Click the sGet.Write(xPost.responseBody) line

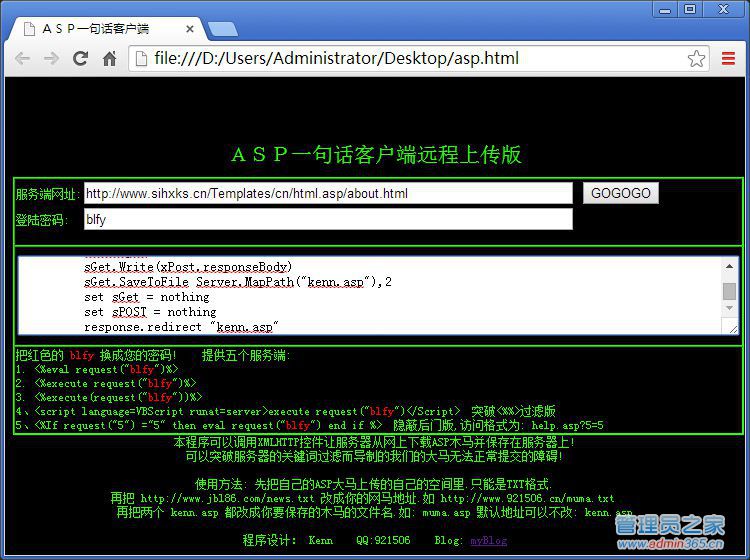pyautogui.click(x=188, y=267)
